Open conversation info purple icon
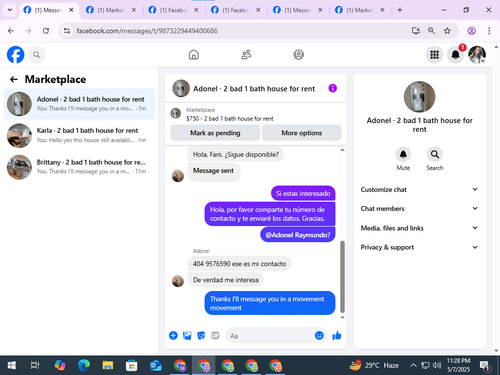This screenshot has width=500, height=375. (x=332, y=88)
